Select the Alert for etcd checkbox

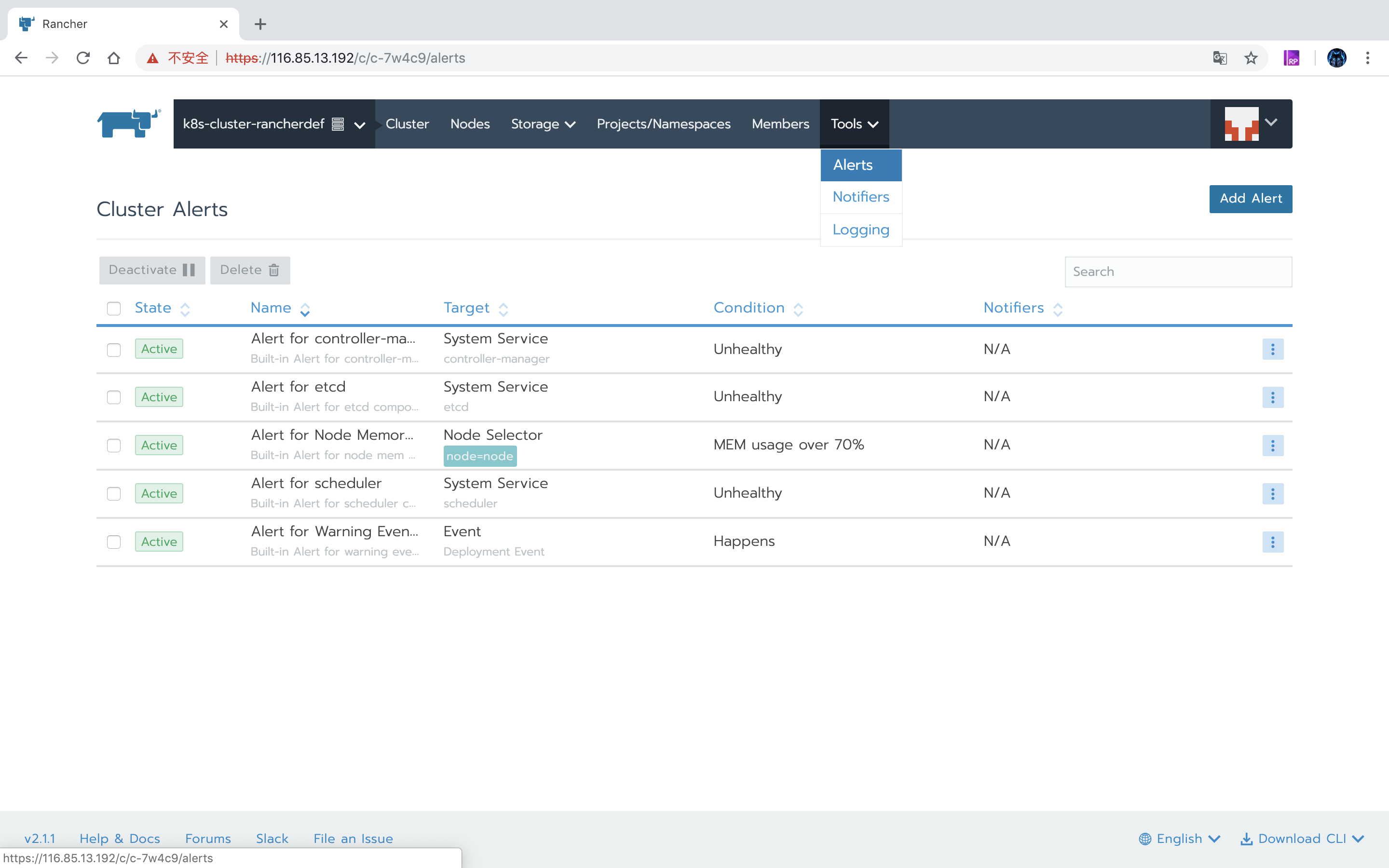point(114,397)
